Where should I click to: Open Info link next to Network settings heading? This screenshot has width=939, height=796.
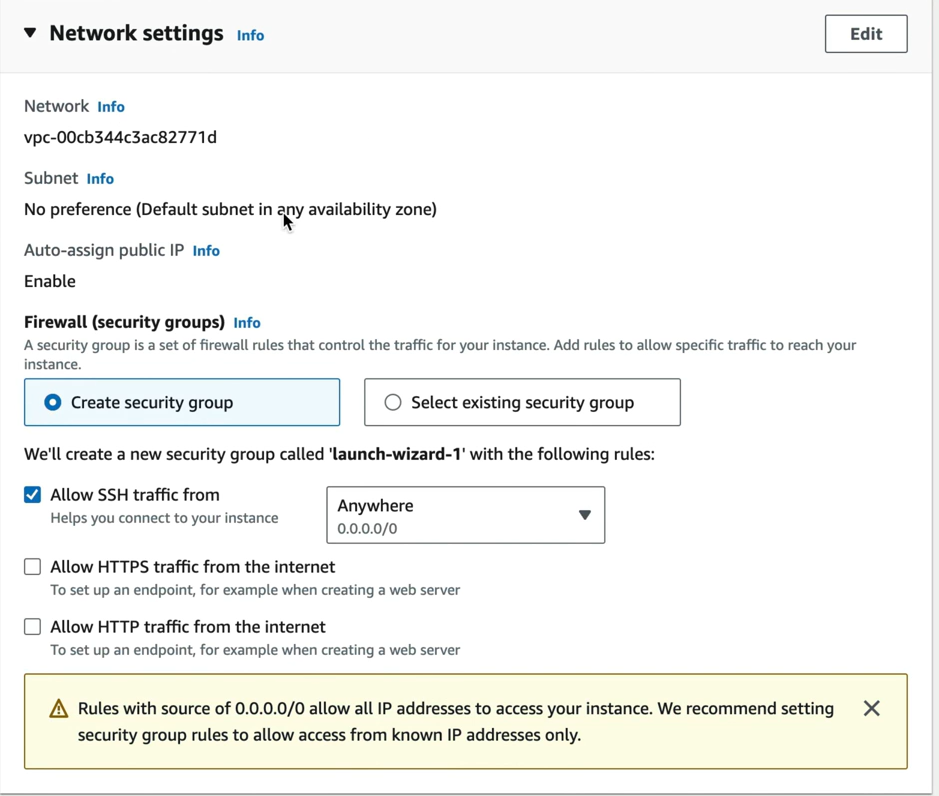pyautogui.click(x=250, y=35)
